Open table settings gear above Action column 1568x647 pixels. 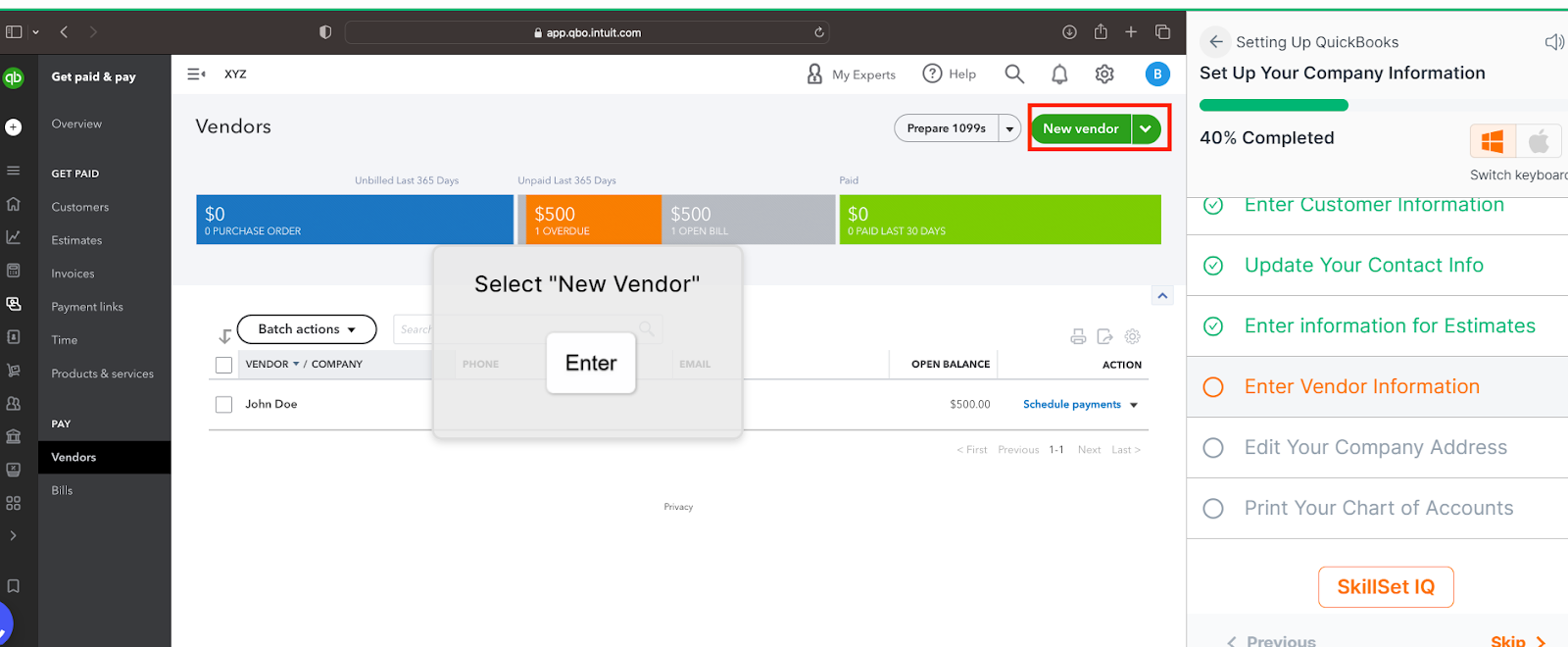click(x=1132, y=336)
